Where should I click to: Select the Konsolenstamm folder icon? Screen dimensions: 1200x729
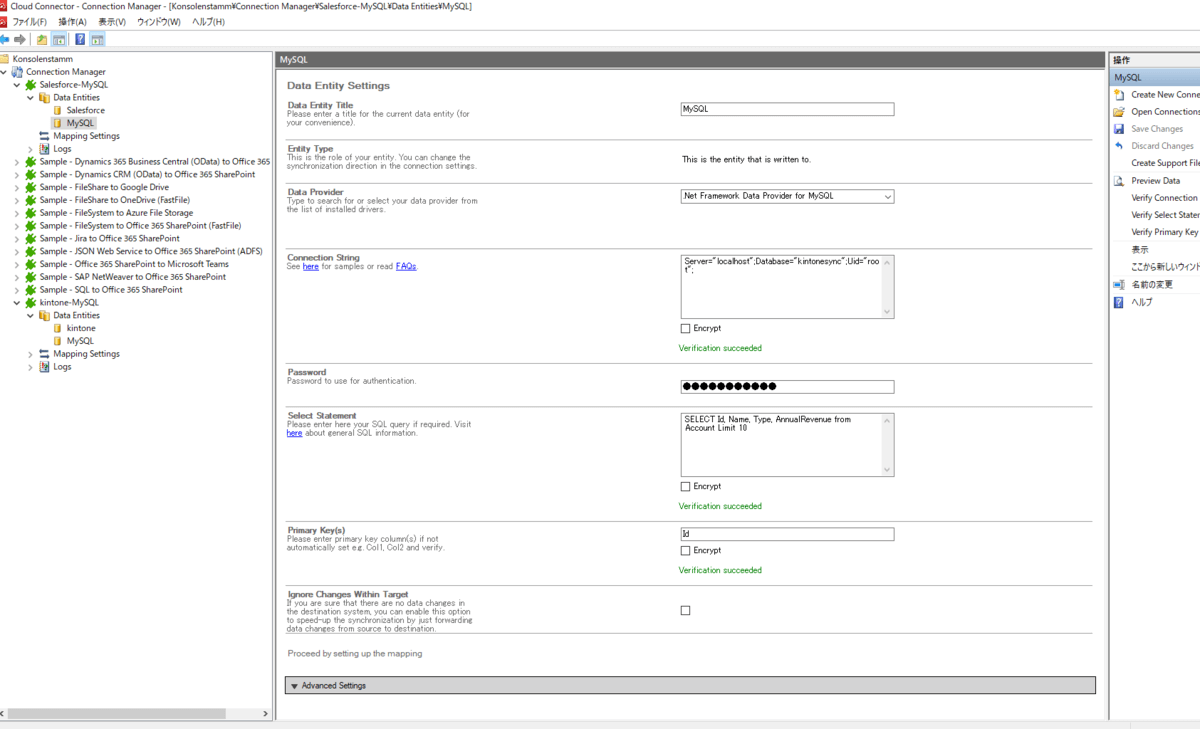pyautogui.click(x=5, y=59)
